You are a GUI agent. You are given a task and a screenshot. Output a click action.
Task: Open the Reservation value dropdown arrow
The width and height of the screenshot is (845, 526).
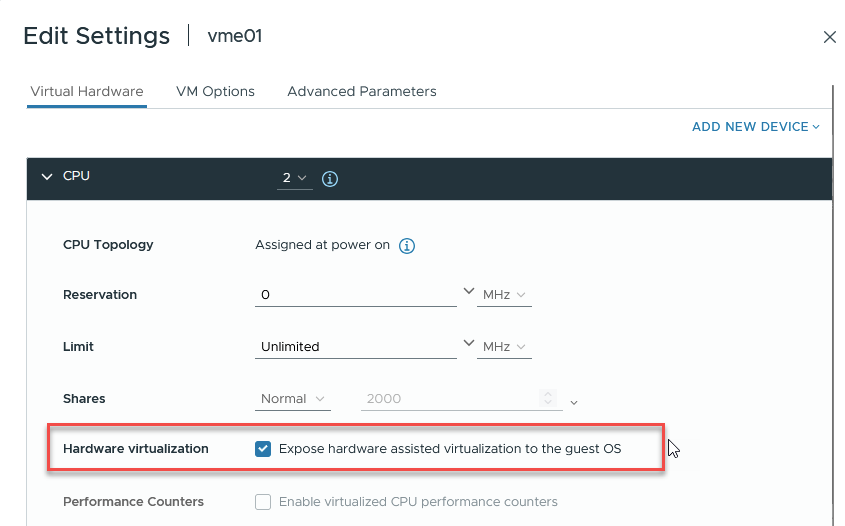468,292
